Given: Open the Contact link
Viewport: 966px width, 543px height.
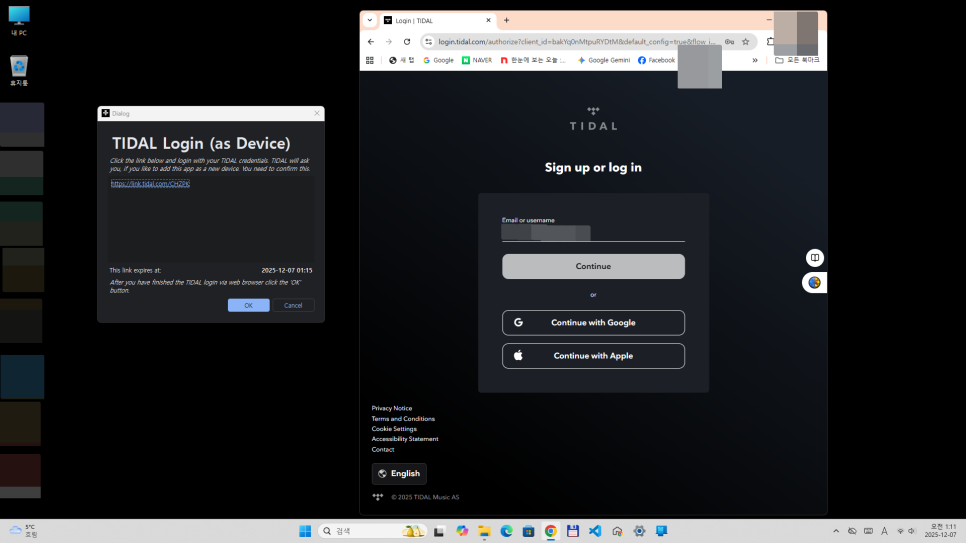Looking at the screenshot, I should (383, 449).
